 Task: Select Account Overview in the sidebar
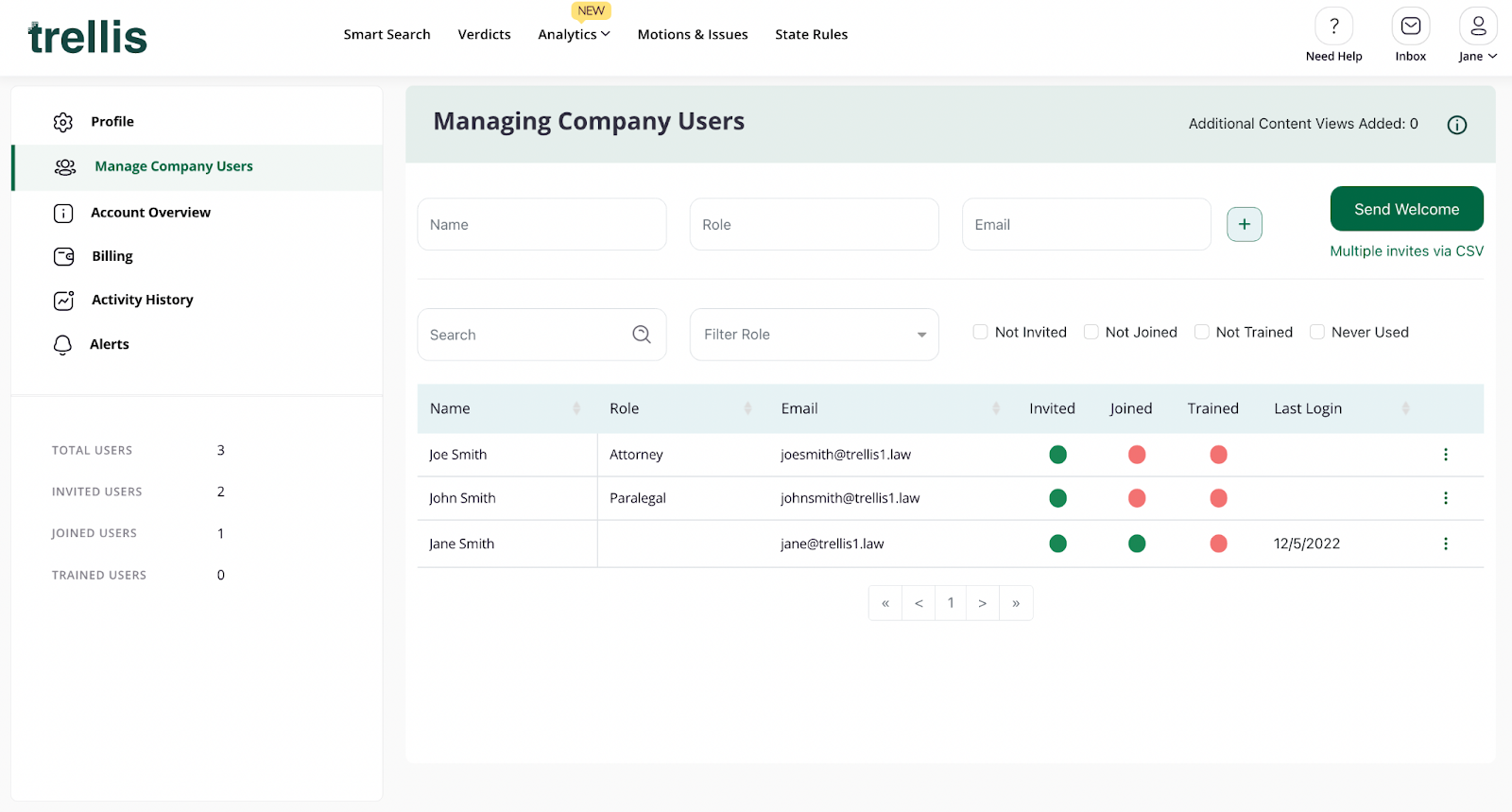[x=150, y=213]
